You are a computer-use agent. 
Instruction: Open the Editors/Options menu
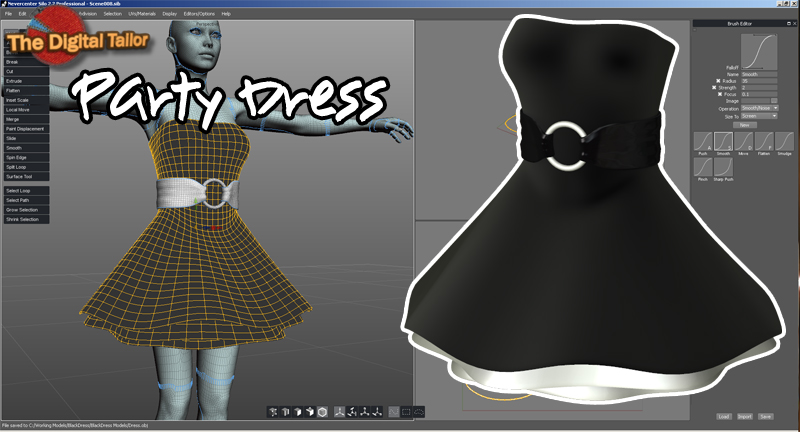199,14
